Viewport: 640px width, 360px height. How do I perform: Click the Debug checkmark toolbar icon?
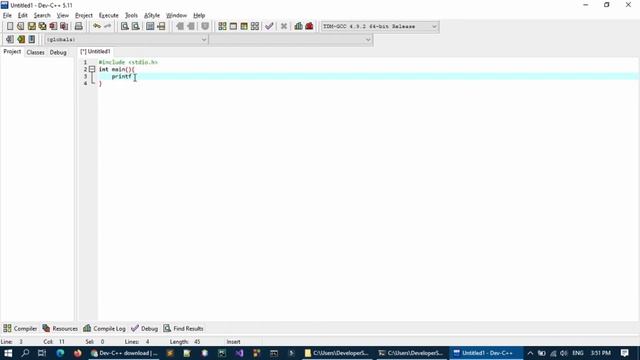pos(269,26)
